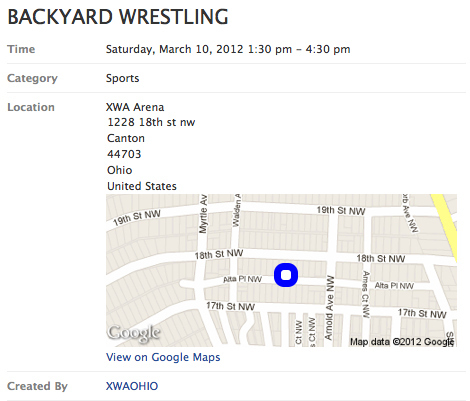The image size is (470, 401).
Task: Click the 1228 18th st nw address line
Action: click(x=151, y=122)
